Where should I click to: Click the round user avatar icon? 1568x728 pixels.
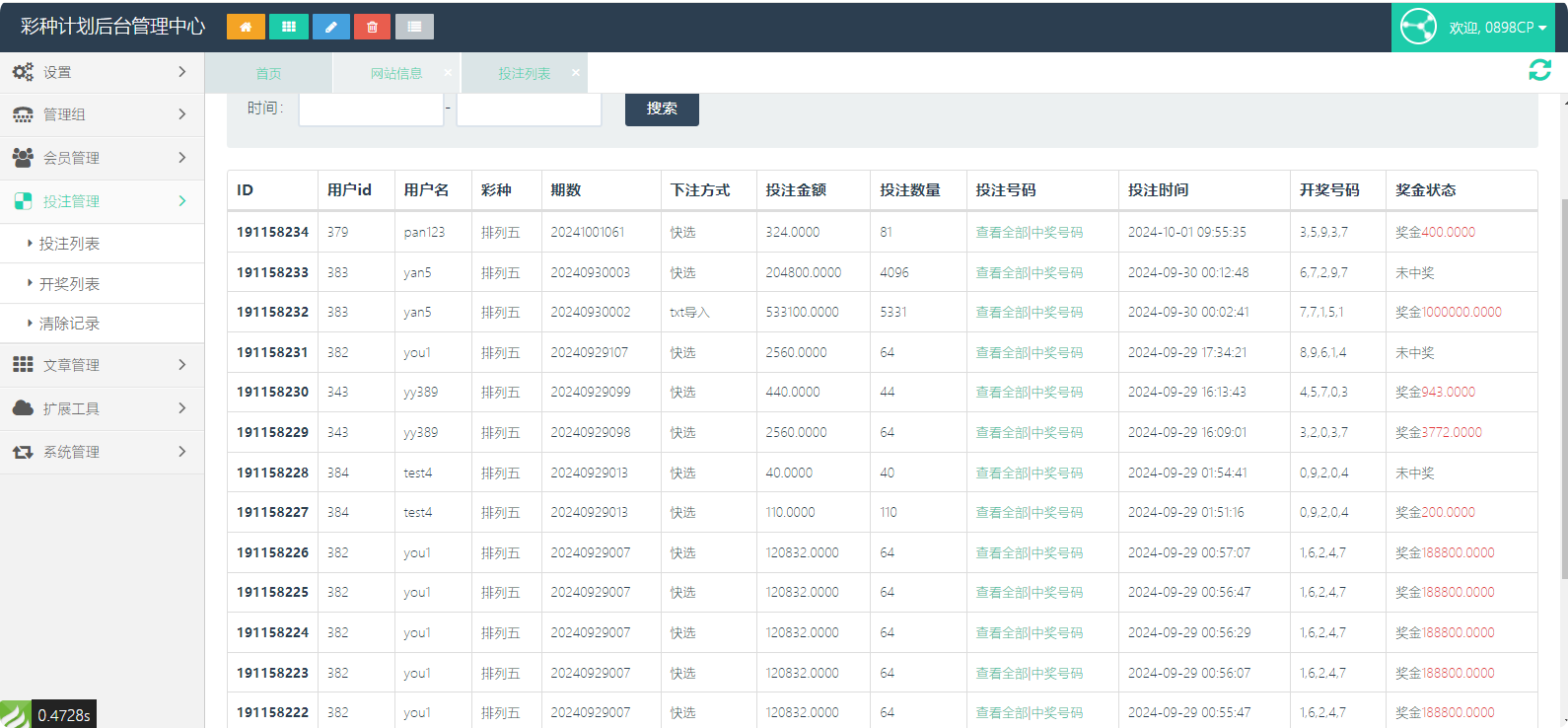(x=1418, y=27)
